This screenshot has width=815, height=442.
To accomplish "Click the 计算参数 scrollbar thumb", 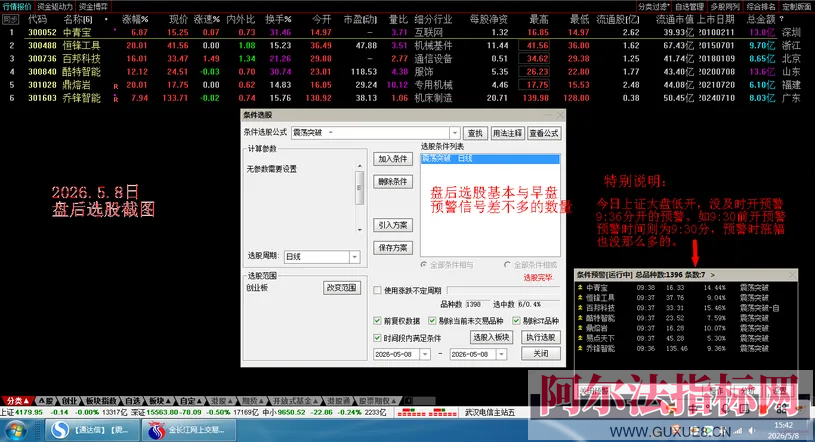I will click(359, 187).
